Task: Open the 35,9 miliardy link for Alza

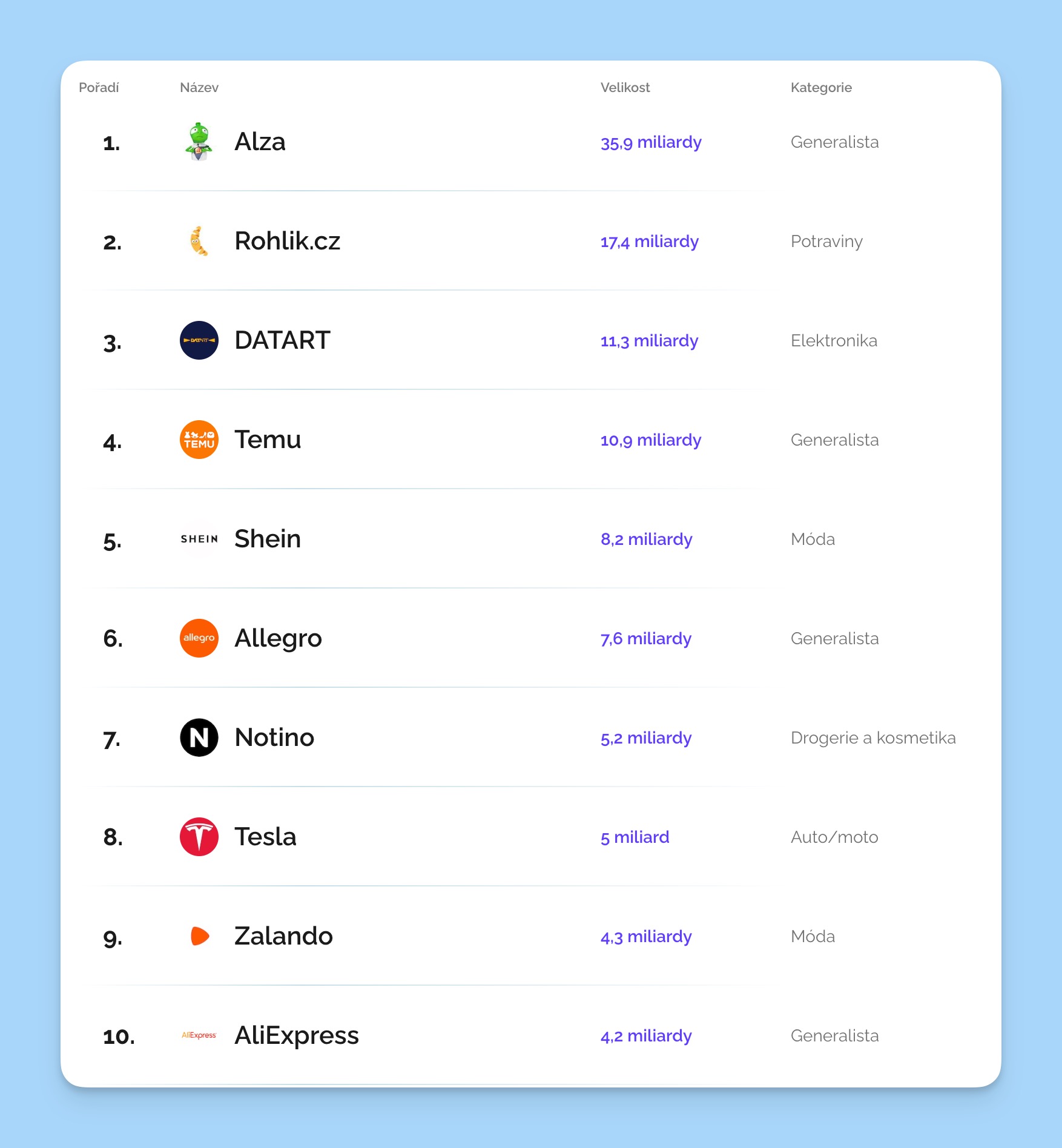Action: [651, 142]
